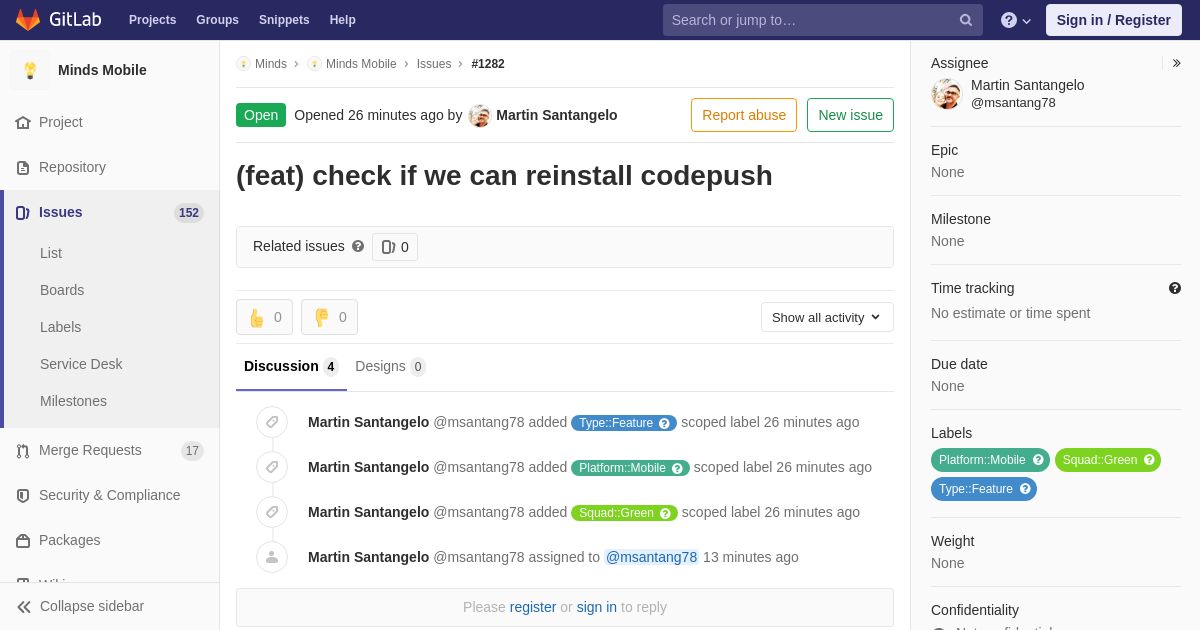Click author avatar next to Opened by

click(x=480, y=116)
